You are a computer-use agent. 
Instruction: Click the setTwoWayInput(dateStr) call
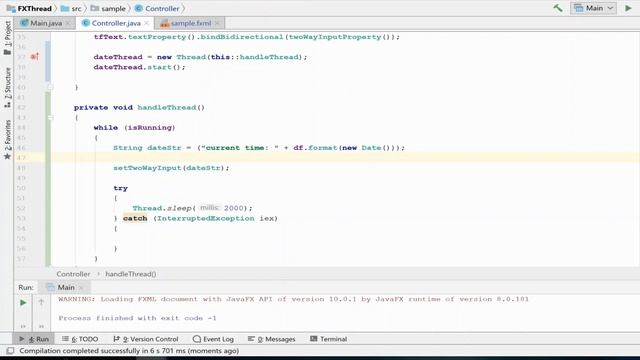(x=171, y=168)
